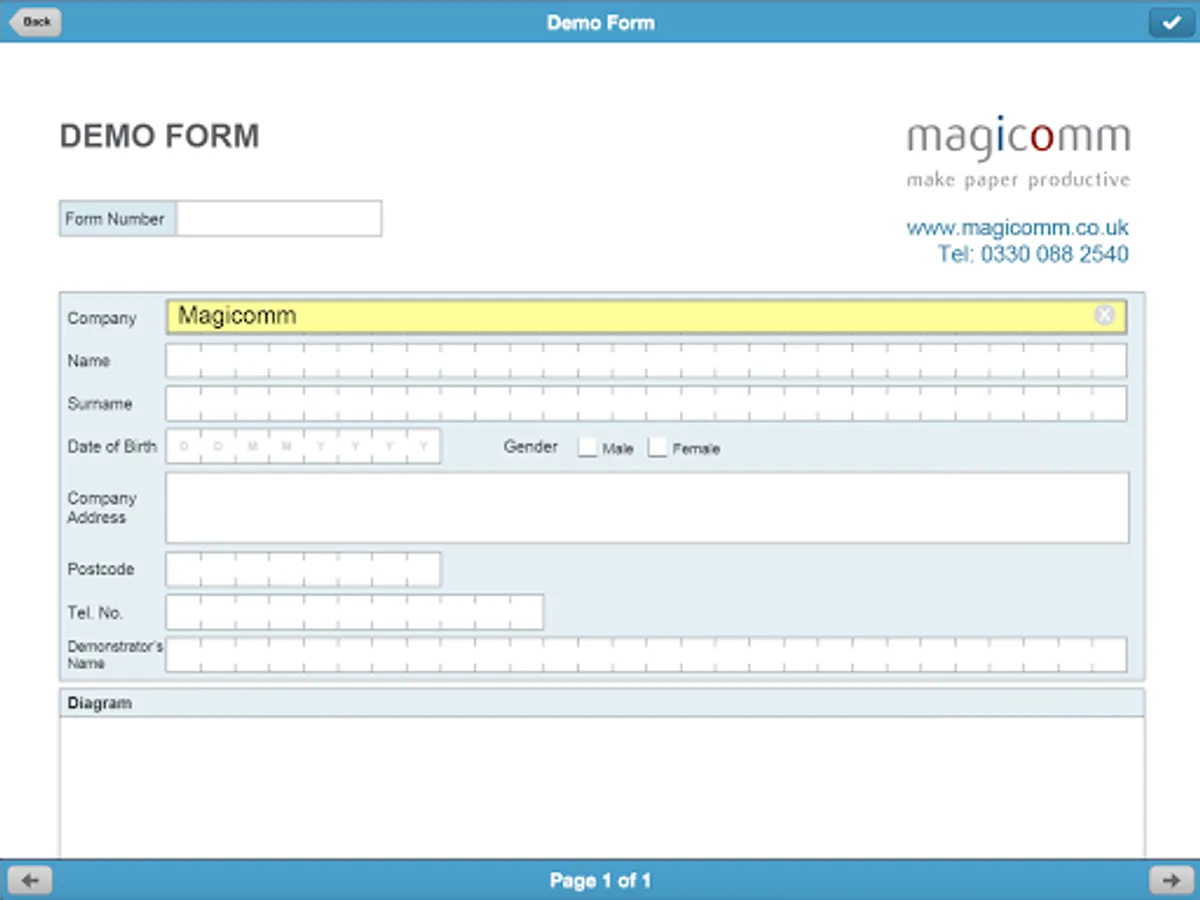Select the Date of Birth field
The image size is (1200, 900).
303,446
